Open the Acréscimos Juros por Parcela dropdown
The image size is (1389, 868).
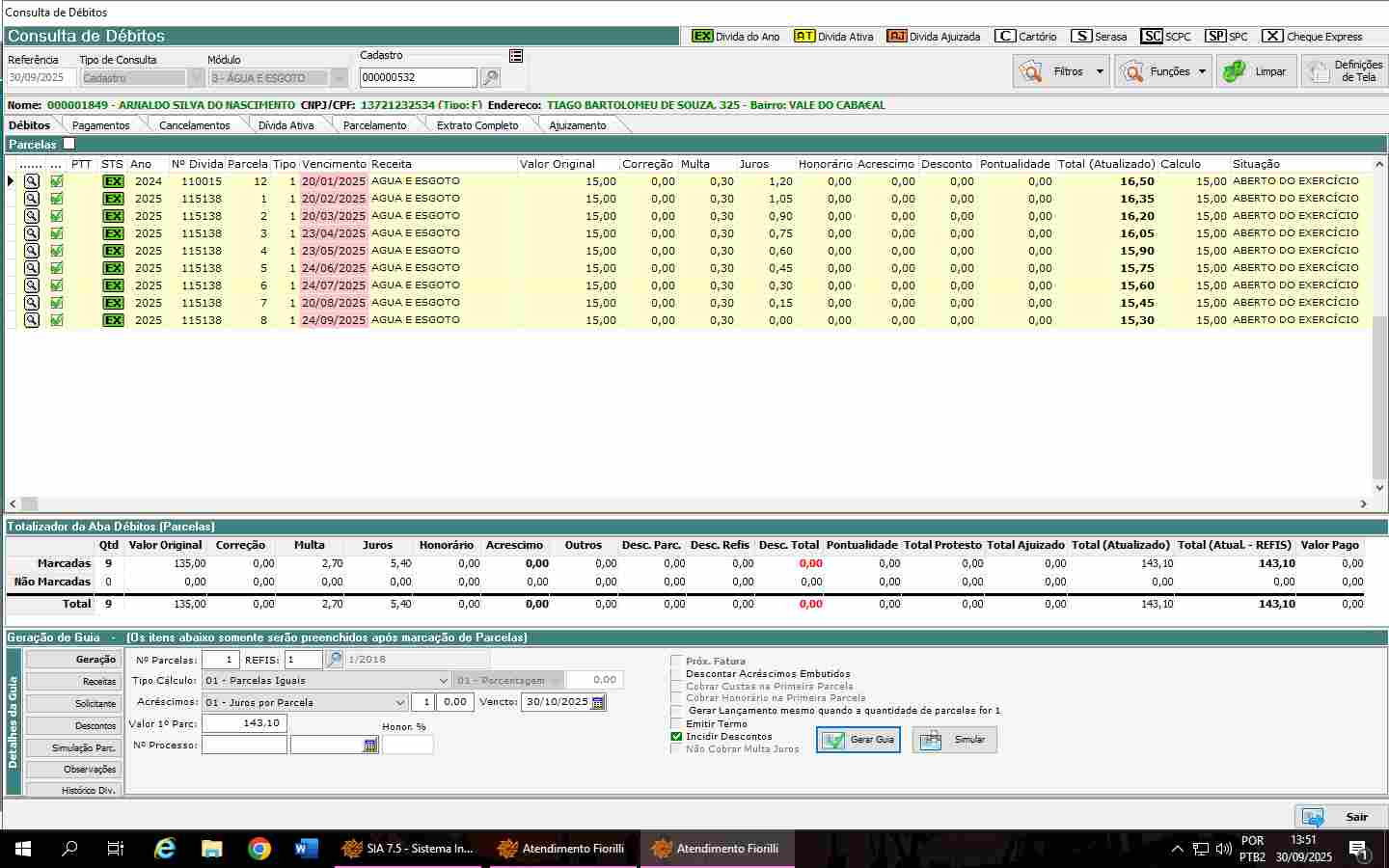pos(399,703)
